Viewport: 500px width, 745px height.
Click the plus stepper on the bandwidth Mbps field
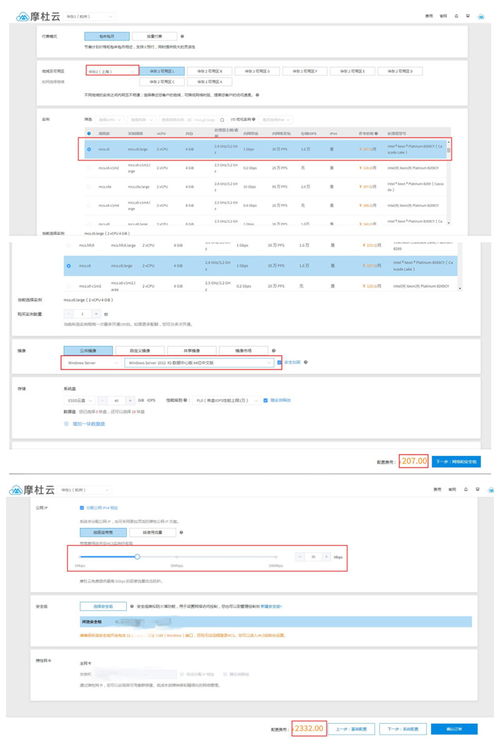[327, 556]
